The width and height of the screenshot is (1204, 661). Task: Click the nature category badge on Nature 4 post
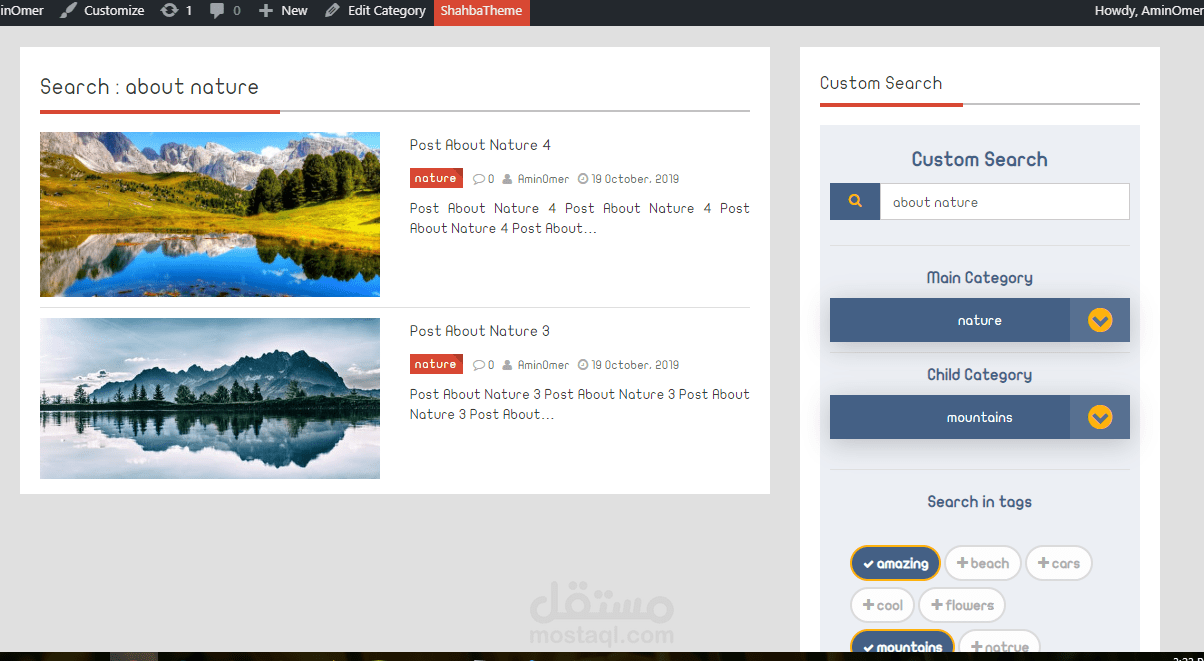(x=436, y=178)
